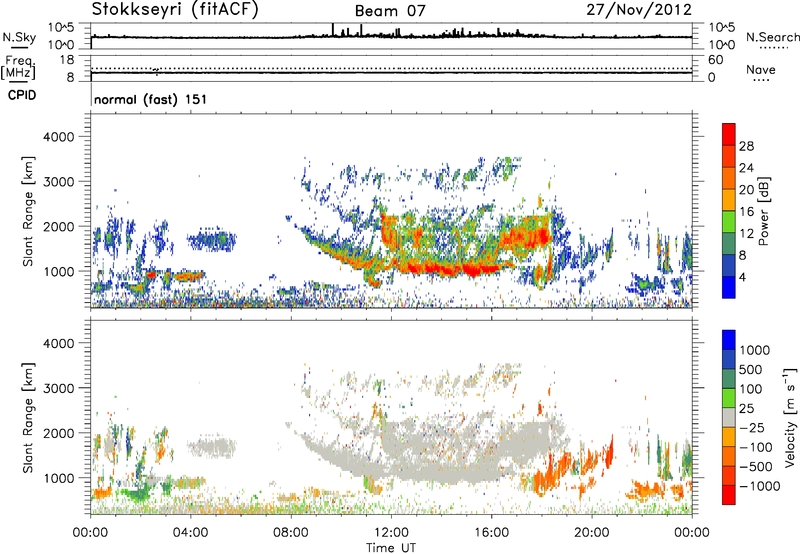Click the red top segment of Power colorbar
800x554 pixels.
pos(729,134)
